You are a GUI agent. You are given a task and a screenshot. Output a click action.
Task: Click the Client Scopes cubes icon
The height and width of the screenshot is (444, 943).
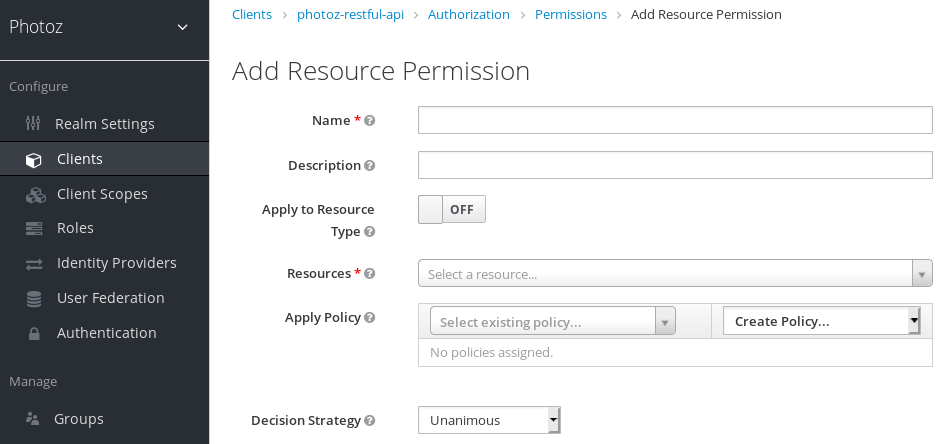(x=35, y=194)
